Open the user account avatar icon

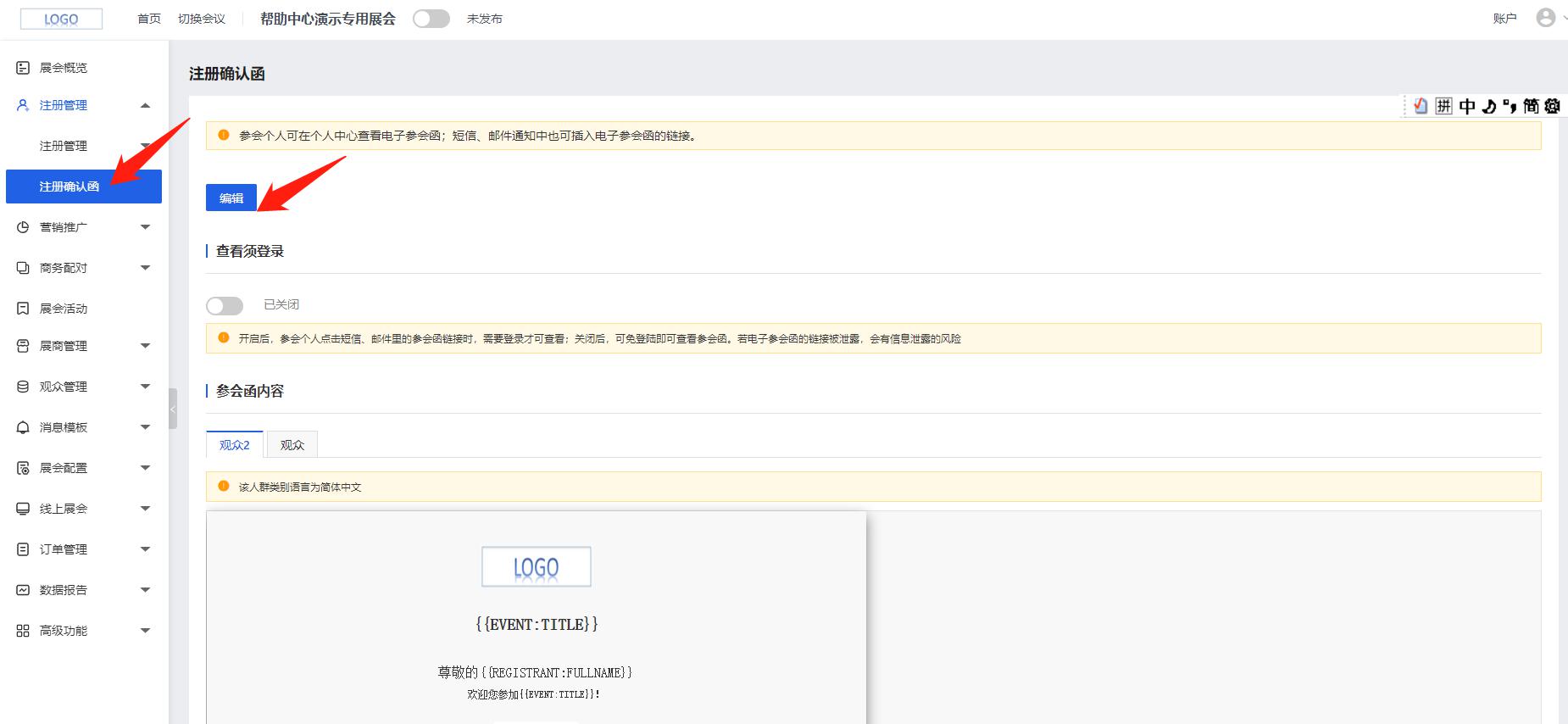click(1545, 18)
